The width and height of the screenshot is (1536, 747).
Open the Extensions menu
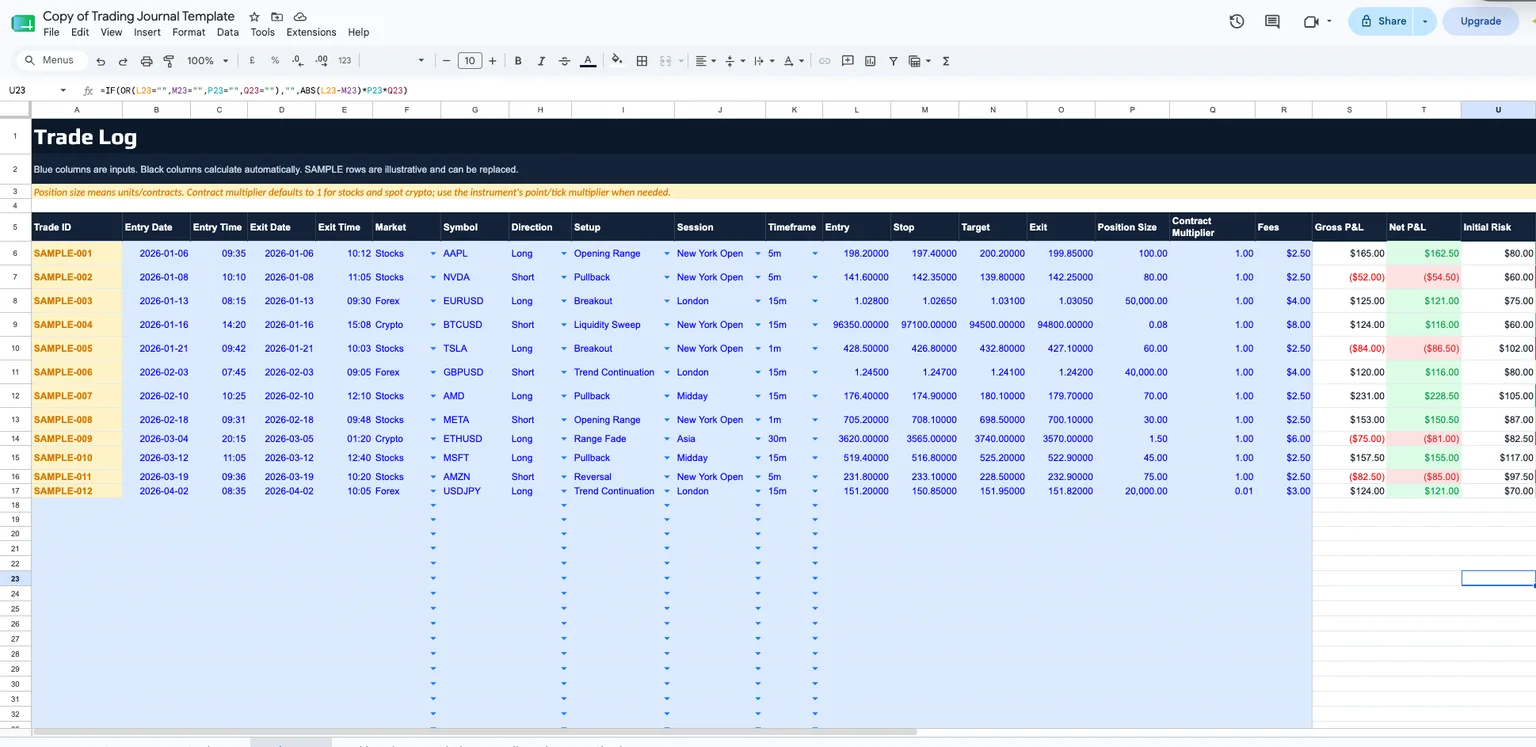[311, 32]
